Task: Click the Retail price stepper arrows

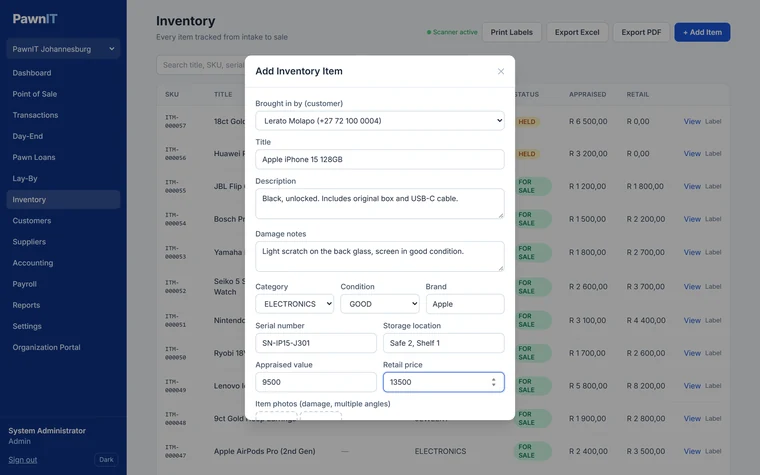Action: pos(493,382)
